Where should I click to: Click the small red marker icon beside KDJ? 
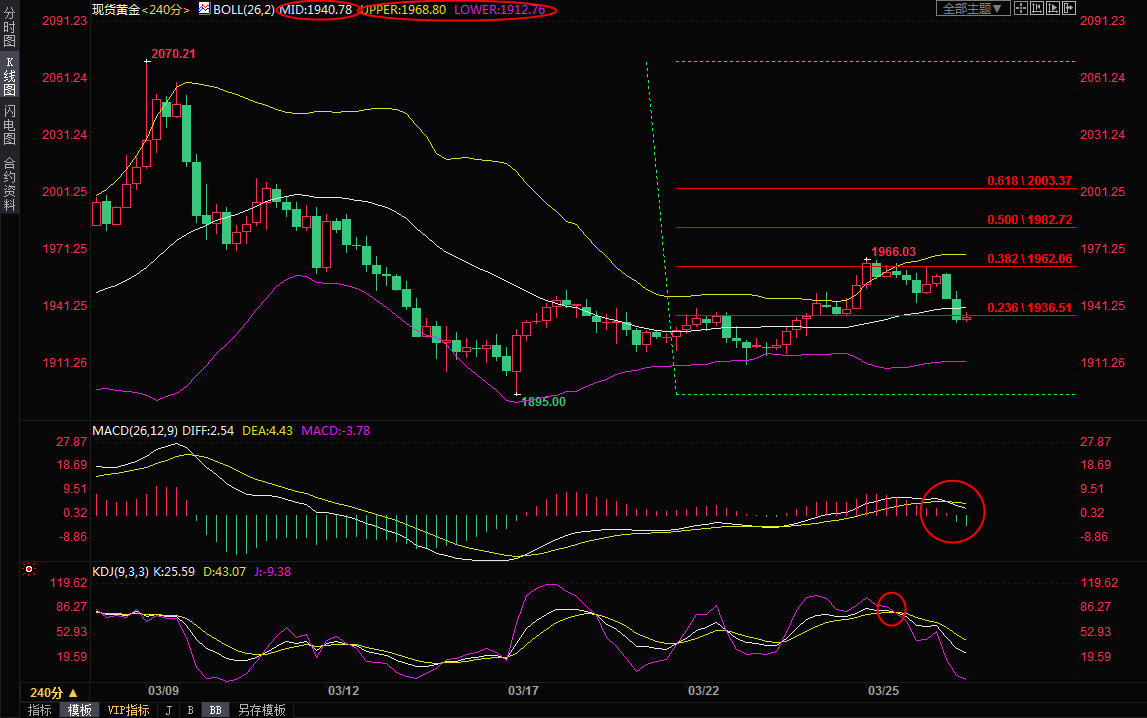[x=29, y=570]
